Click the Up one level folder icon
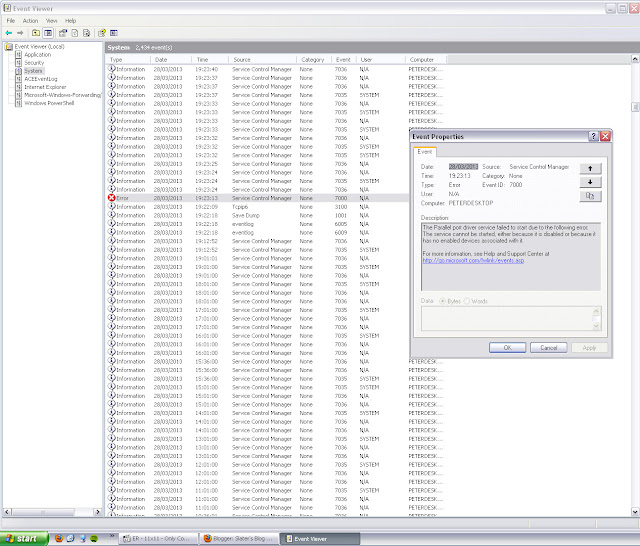This screenshot has height=546, width=640. pos(36,33)
